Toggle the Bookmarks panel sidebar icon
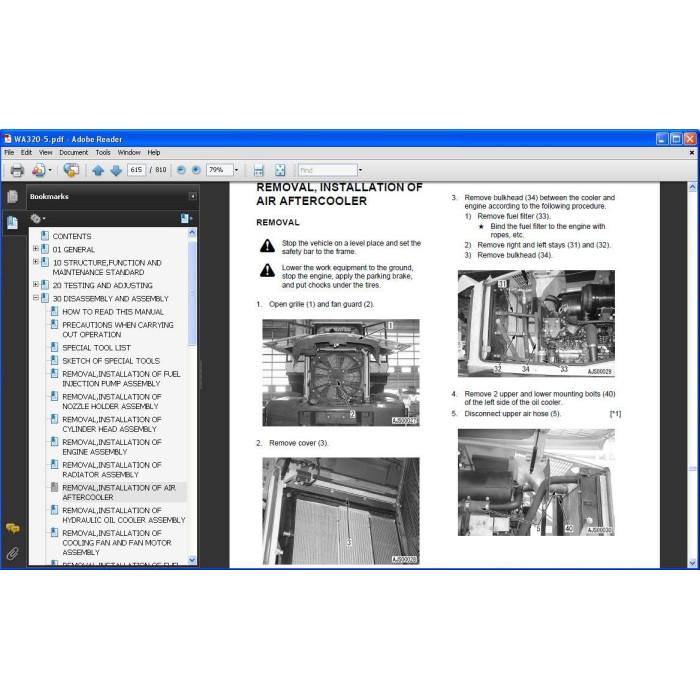 pyautogui.click(x=12, y=222)
